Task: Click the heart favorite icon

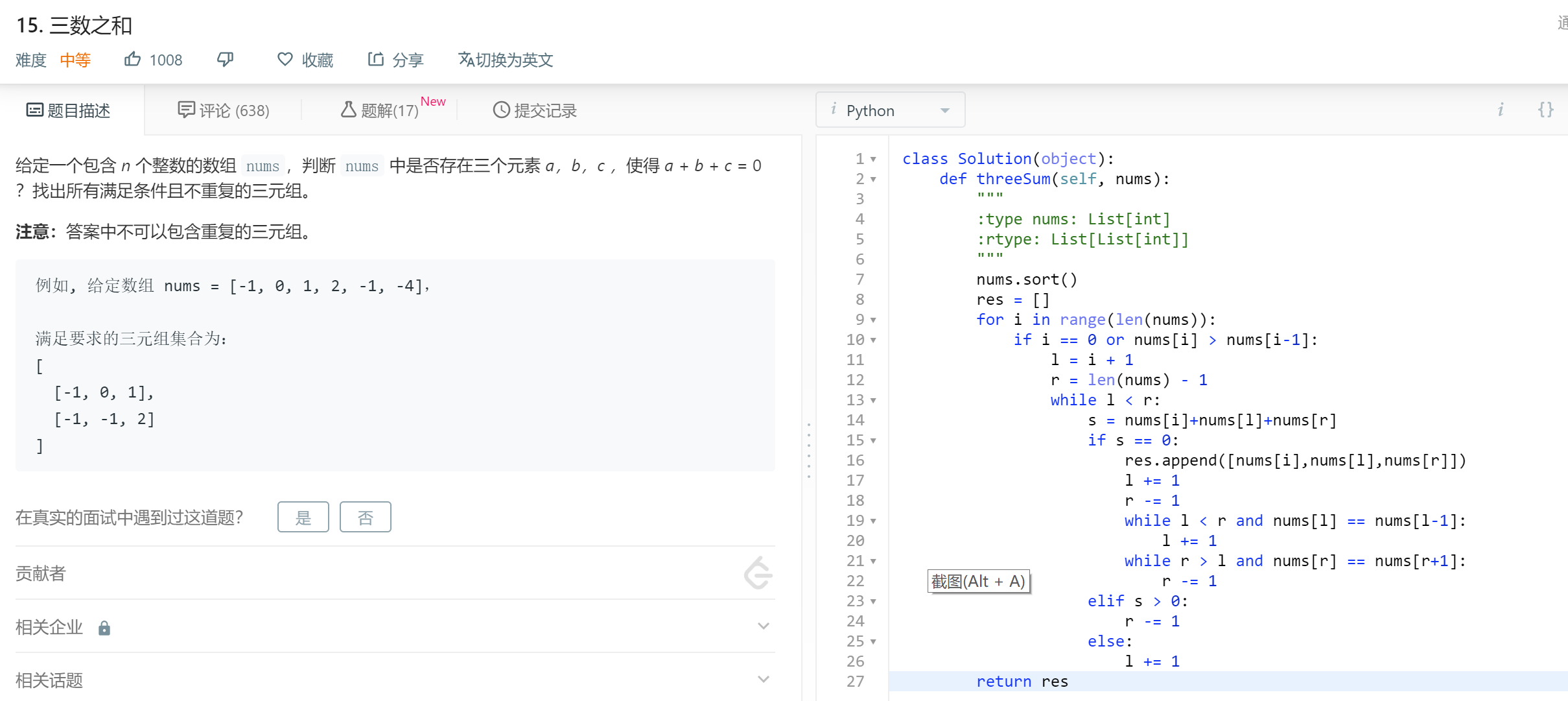Action: (285, 60)
